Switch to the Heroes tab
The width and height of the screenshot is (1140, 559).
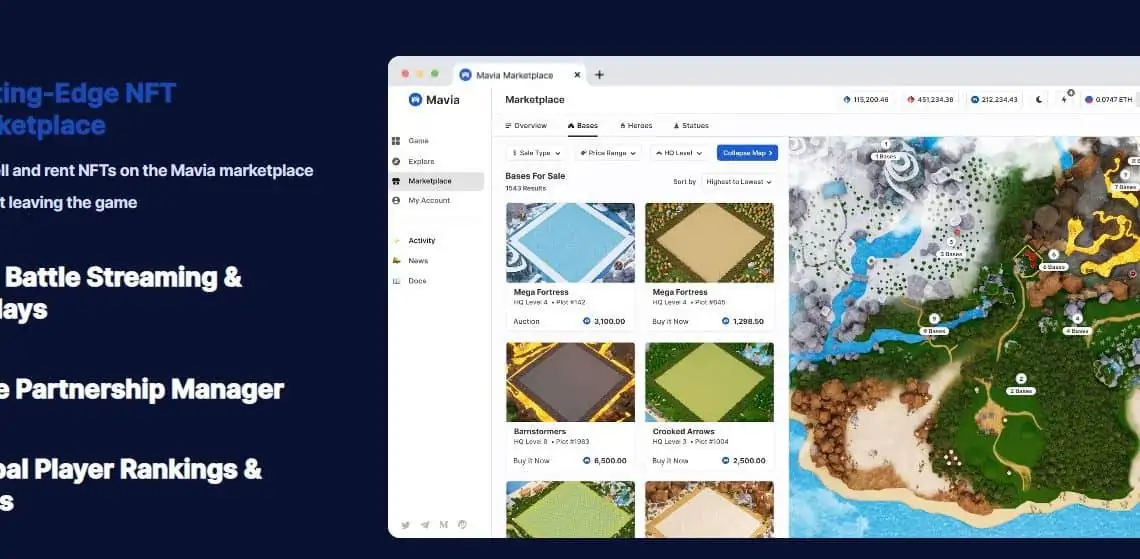click(x=636, y=126)
